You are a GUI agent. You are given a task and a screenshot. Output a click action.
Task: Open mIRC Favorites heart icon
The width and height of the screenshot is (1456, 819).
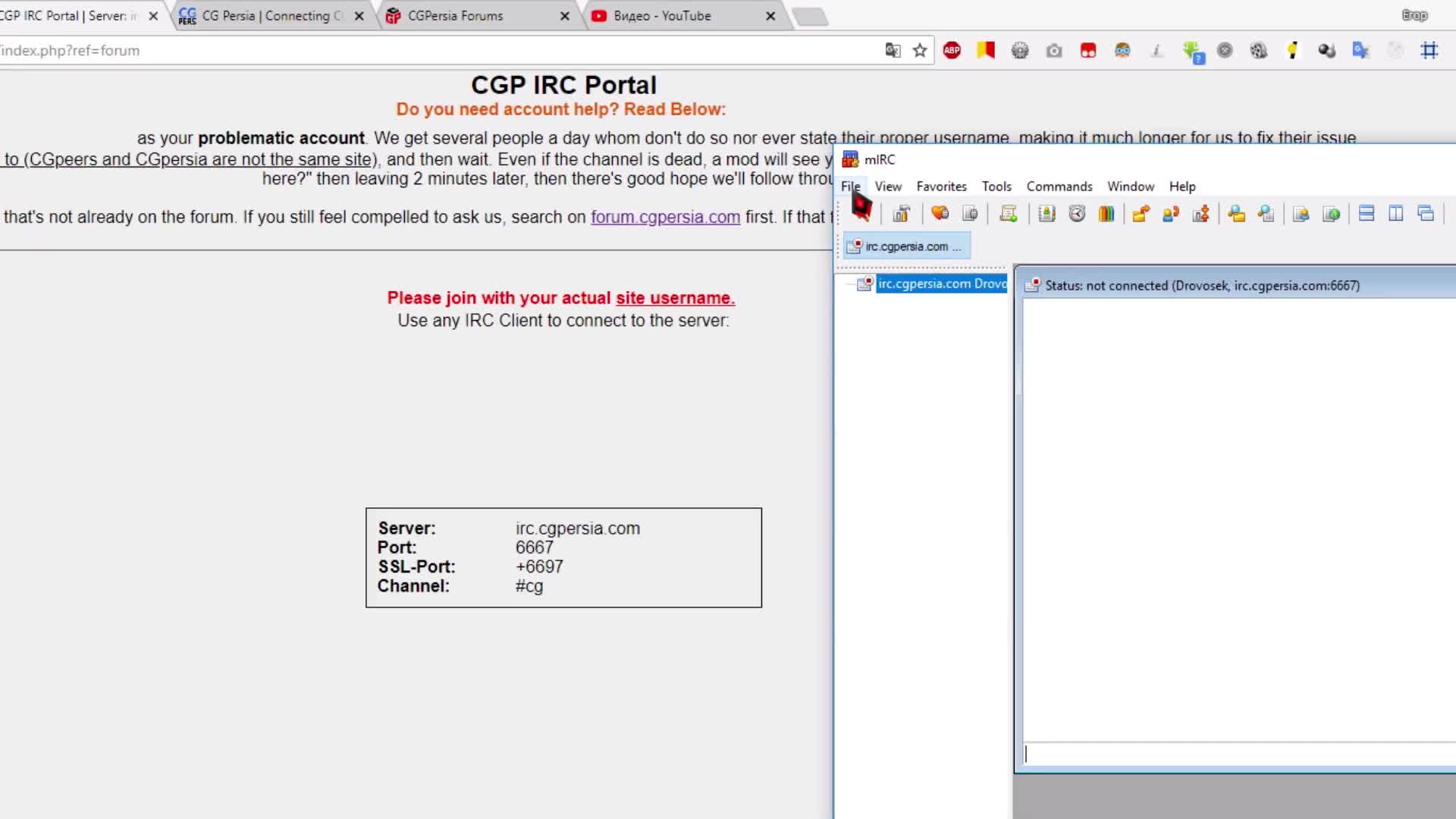pos(940,214)
